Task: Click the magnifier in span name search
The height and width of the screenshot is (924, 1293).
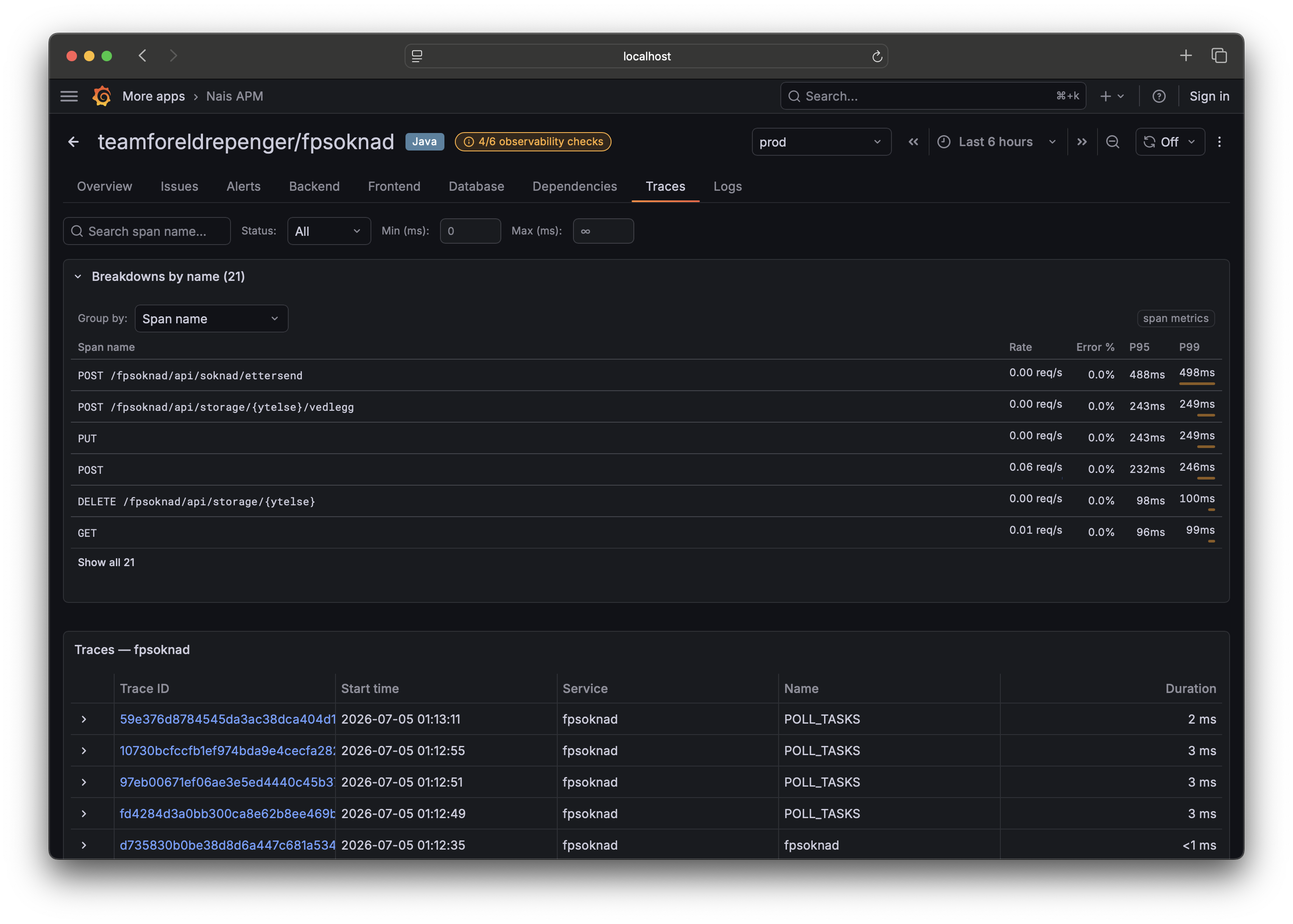Action: (77, 231)
